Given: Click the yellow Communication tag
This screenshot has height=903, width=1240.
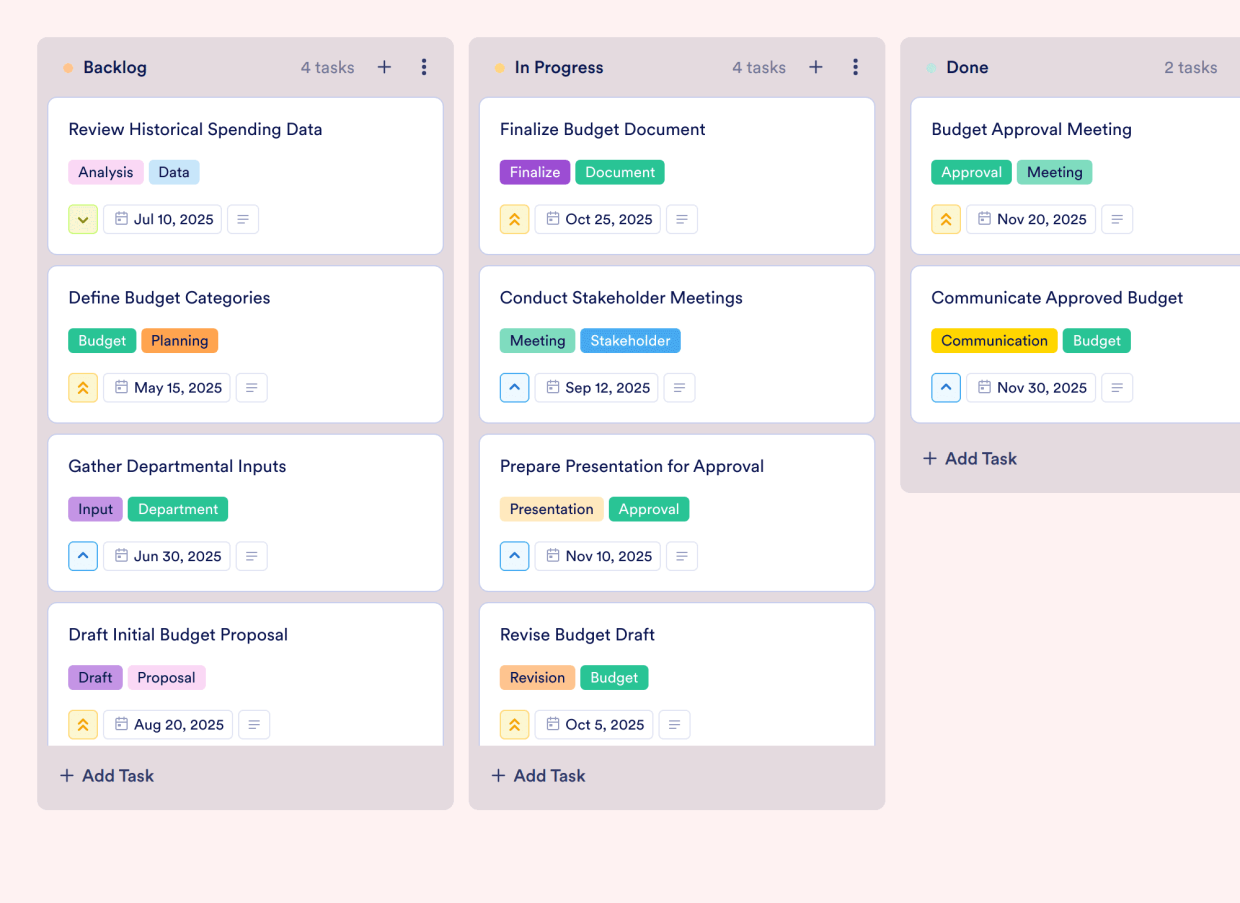Looking at the screenshot, I should [x=994, y=340].
